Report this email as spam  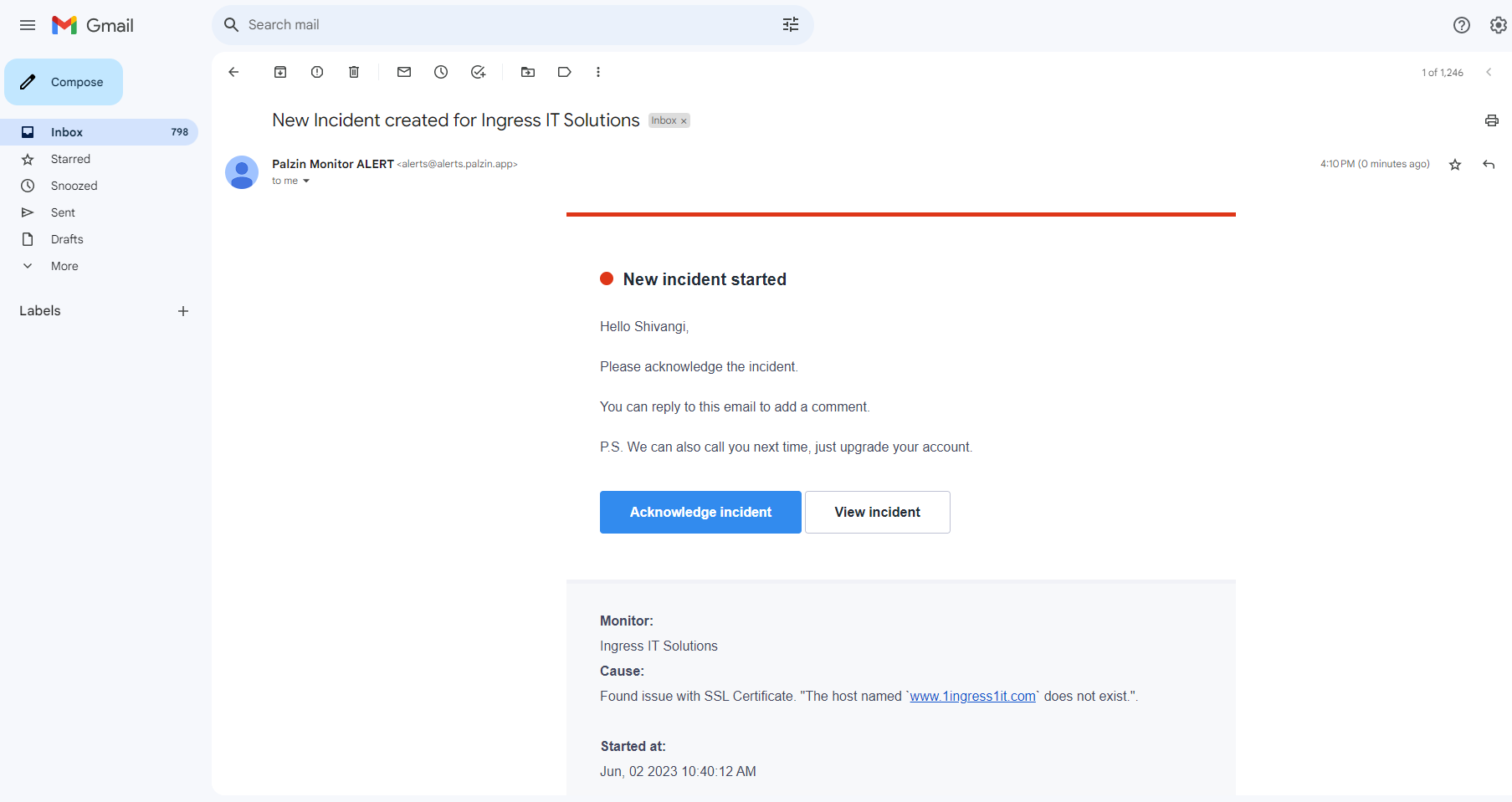pyautogui.click(x=317, y=72)
